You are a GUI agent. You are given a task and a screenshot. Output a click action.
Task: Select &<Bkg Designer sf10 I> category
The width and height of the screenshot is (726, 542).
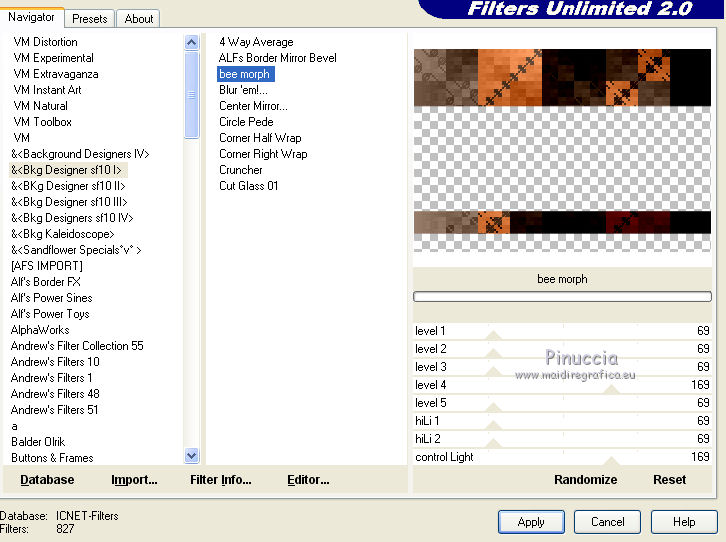point(68,170)
